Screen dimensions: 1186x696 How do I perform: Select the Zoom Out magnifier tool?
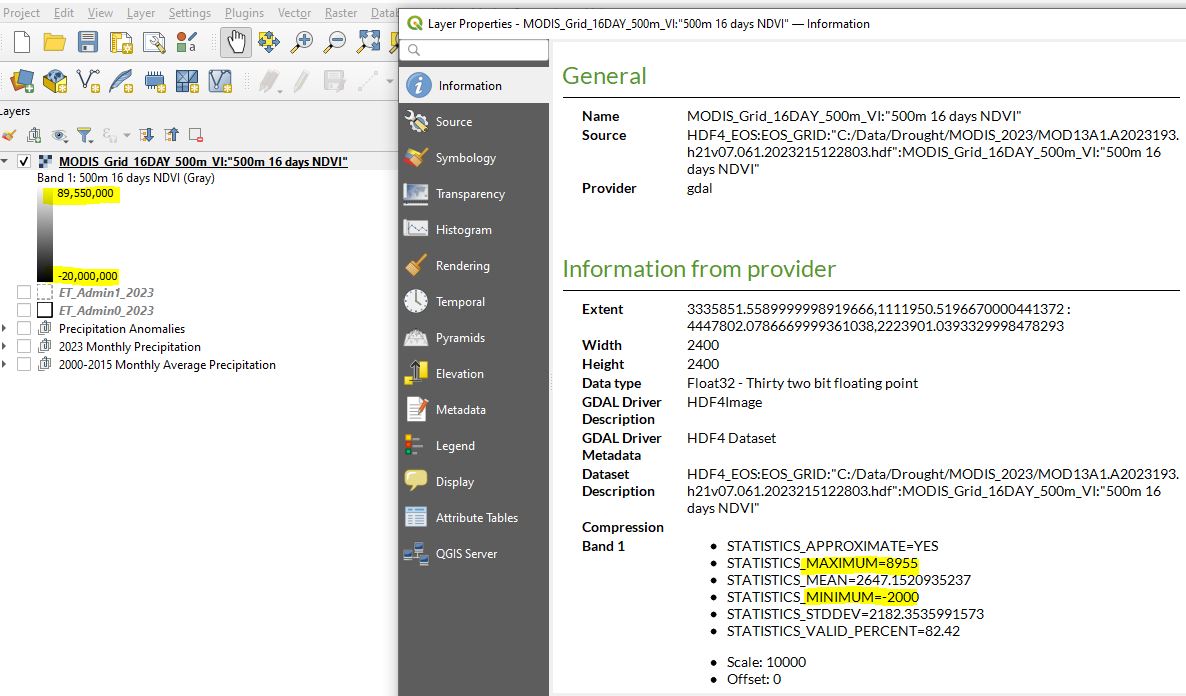(334, 42)
